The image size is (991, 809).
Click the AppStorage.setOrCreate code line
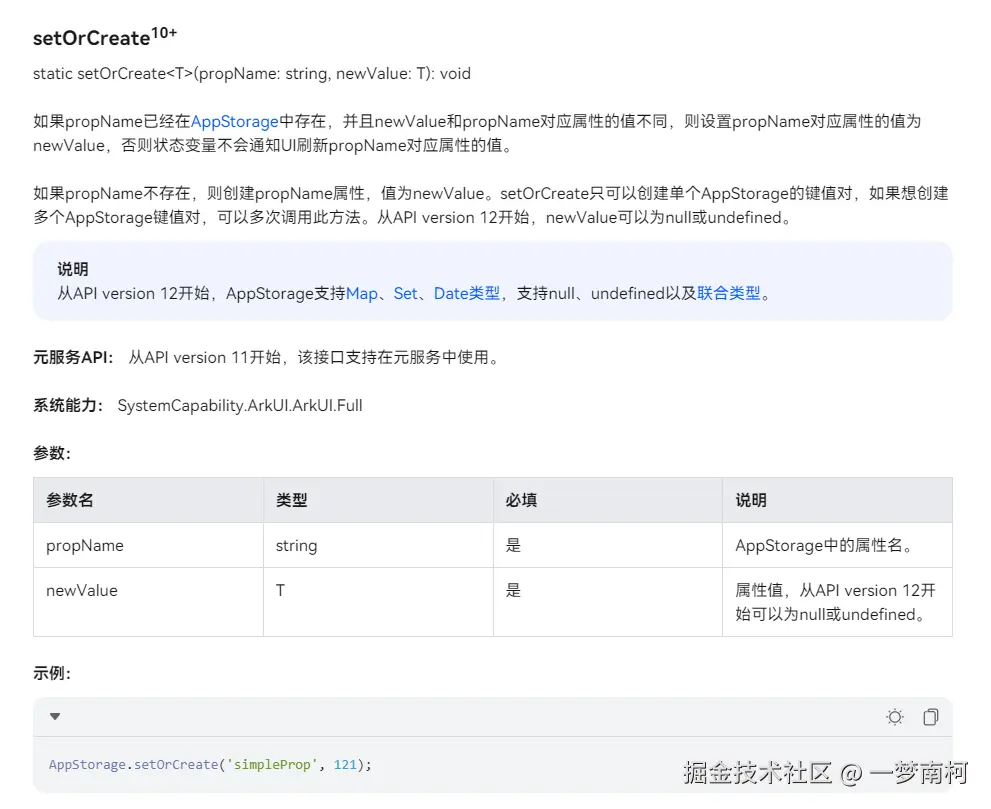pyautogui.click(x=210, y=764)
